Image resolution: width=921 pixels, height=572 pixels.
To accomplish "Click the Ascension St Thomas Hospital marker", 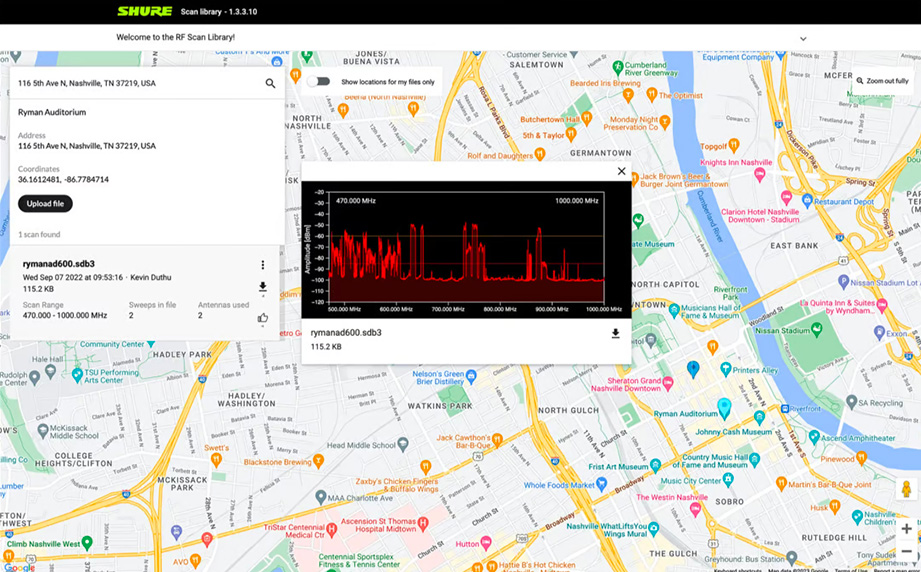I will [423, 521].
